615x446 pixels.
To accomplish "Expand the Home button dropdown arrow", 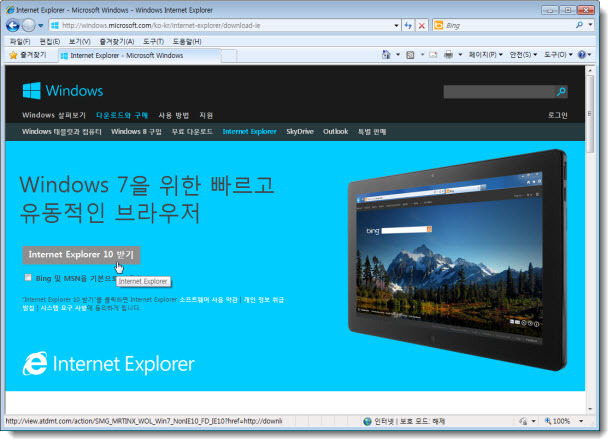I will pos(398,55).
